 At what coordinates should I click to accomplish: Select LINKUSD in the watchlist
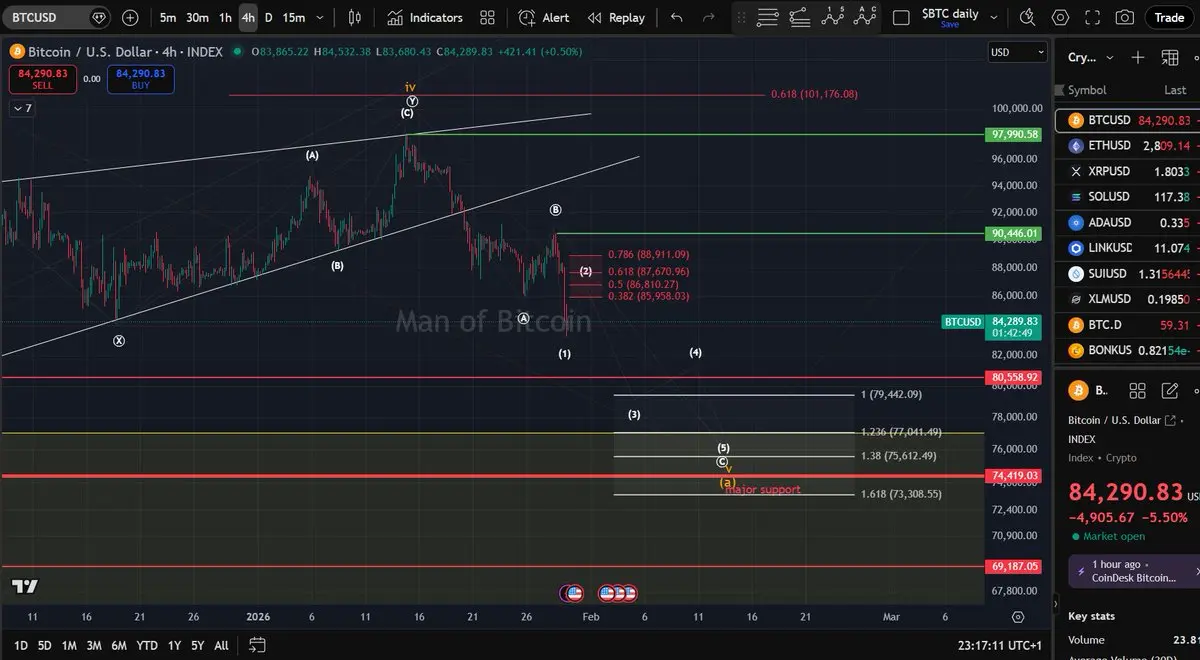[x=1128, y=248]
